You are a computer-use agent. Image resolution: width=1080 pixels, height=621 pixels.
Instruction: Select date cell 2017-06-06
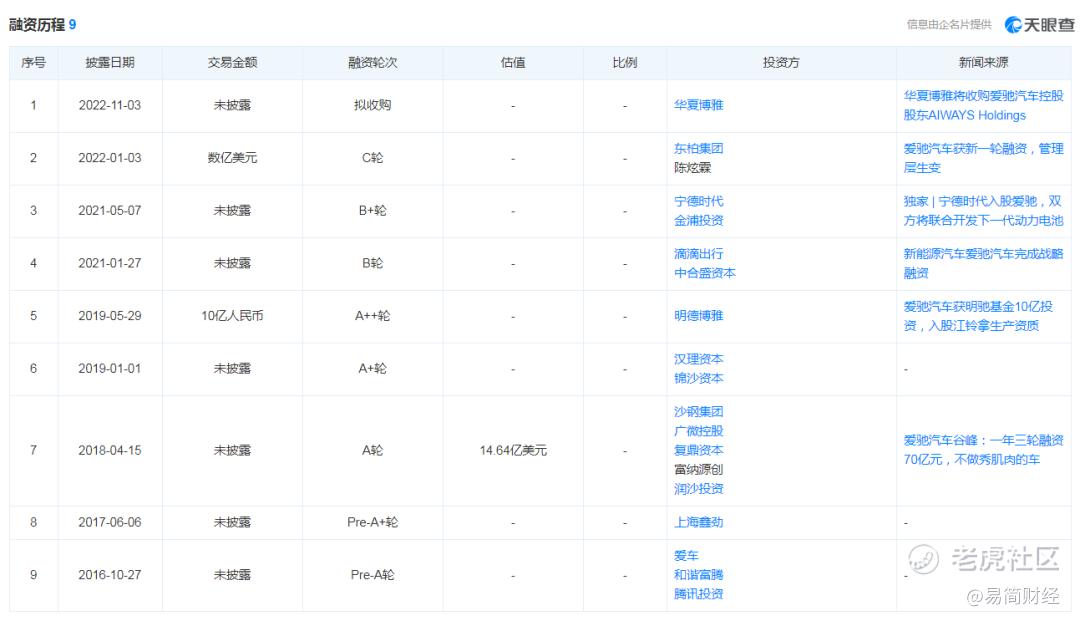tap(110, 523)
